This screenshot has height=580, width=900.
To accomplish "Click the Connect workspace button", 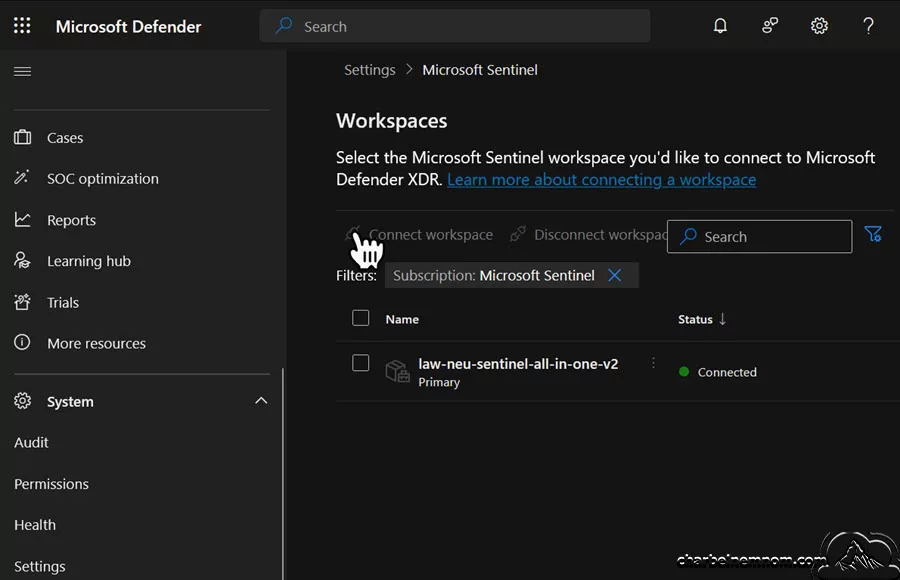I will [419, 234].
